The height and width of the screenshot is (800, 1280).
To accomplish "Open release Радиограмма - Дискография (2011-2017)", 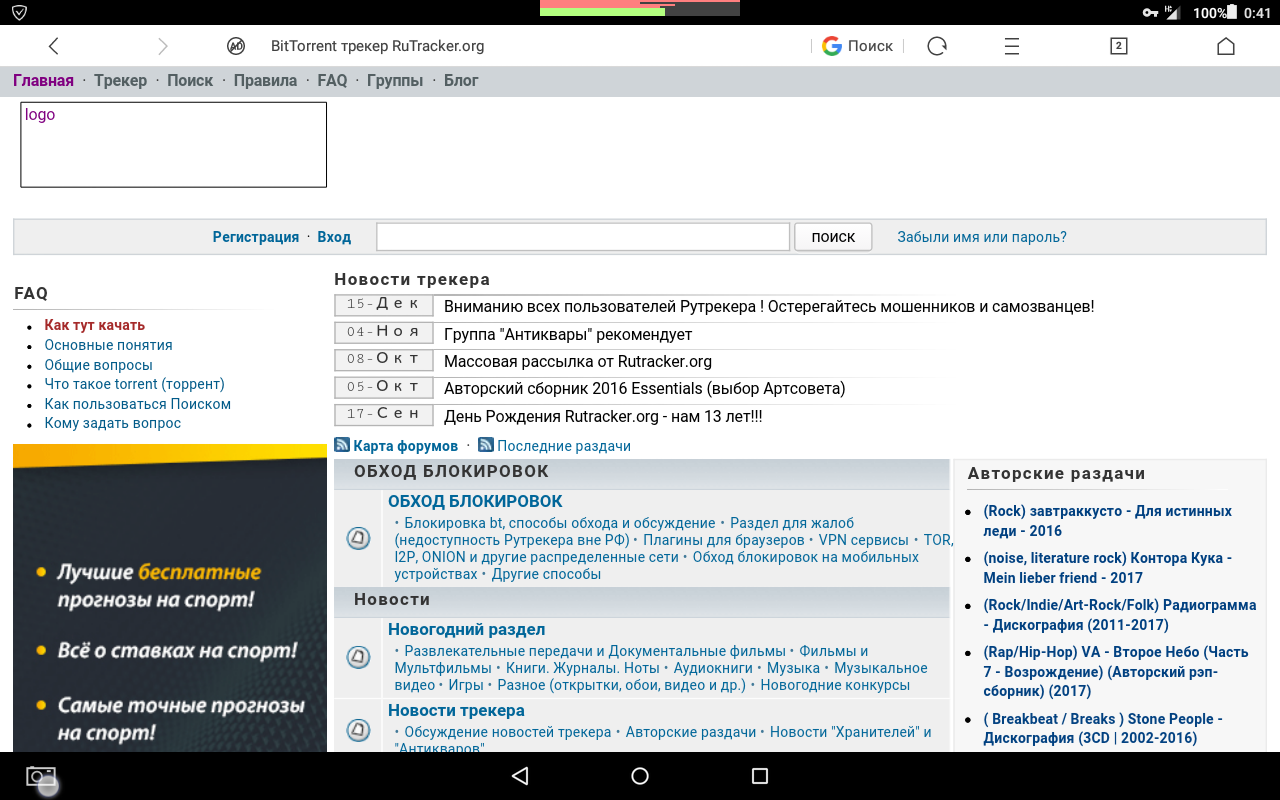I will 1120,615.
